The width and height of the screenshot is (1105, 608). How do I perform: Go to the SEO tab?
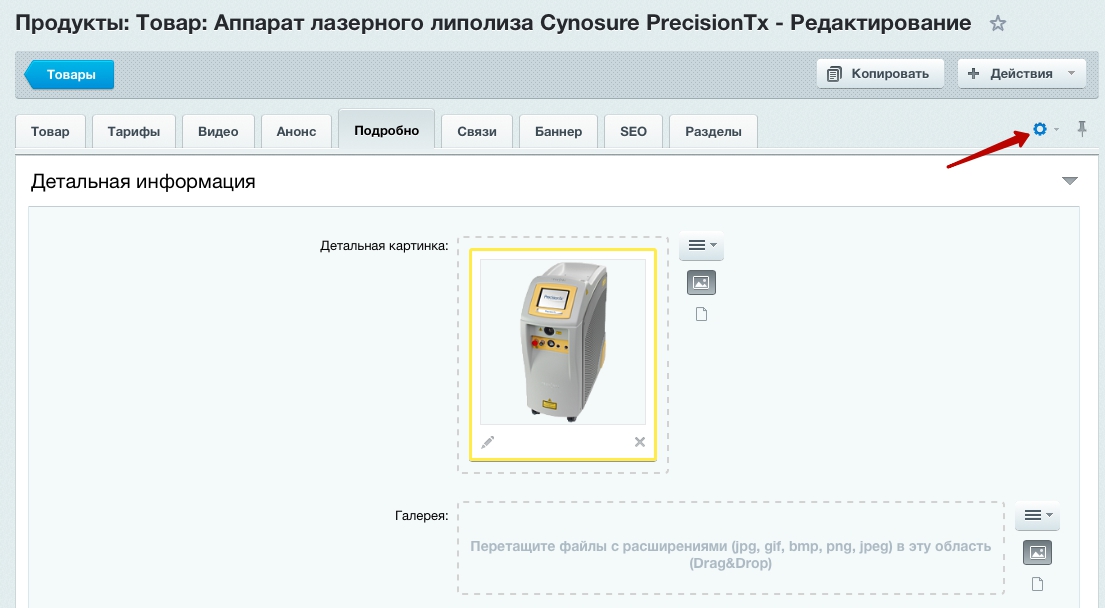tap(634, 132)
